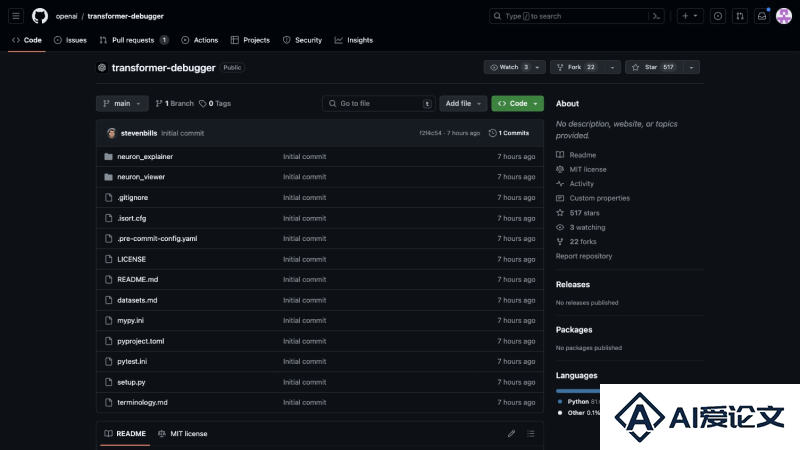This screenshot has height=450, width=800.
Task: Open the terminology.md file
Action: [x=142, y=403]
